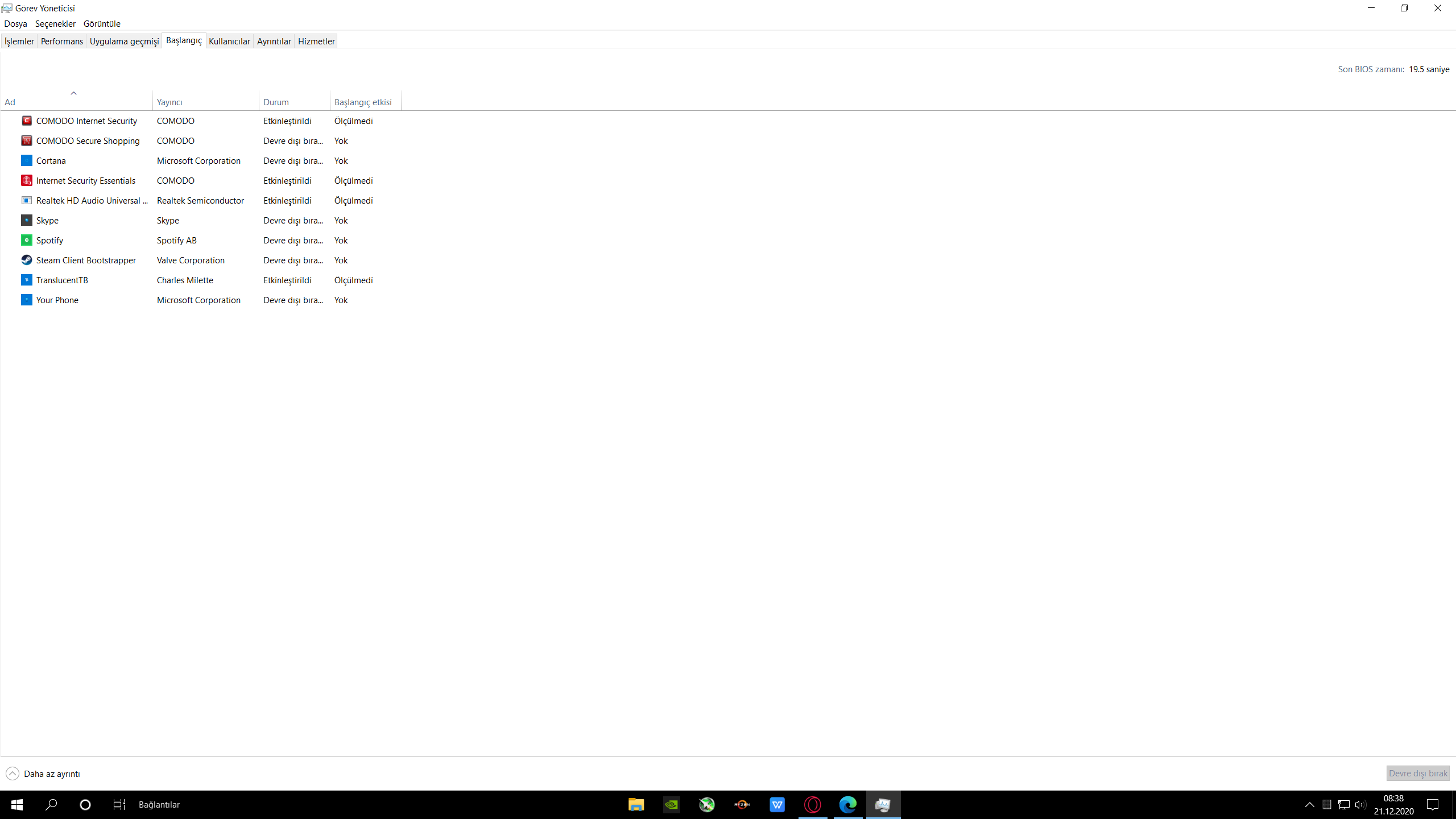Open the Seçenekler menu
The height and width of the screenshot is (819, 1456).
pos(55,23)
